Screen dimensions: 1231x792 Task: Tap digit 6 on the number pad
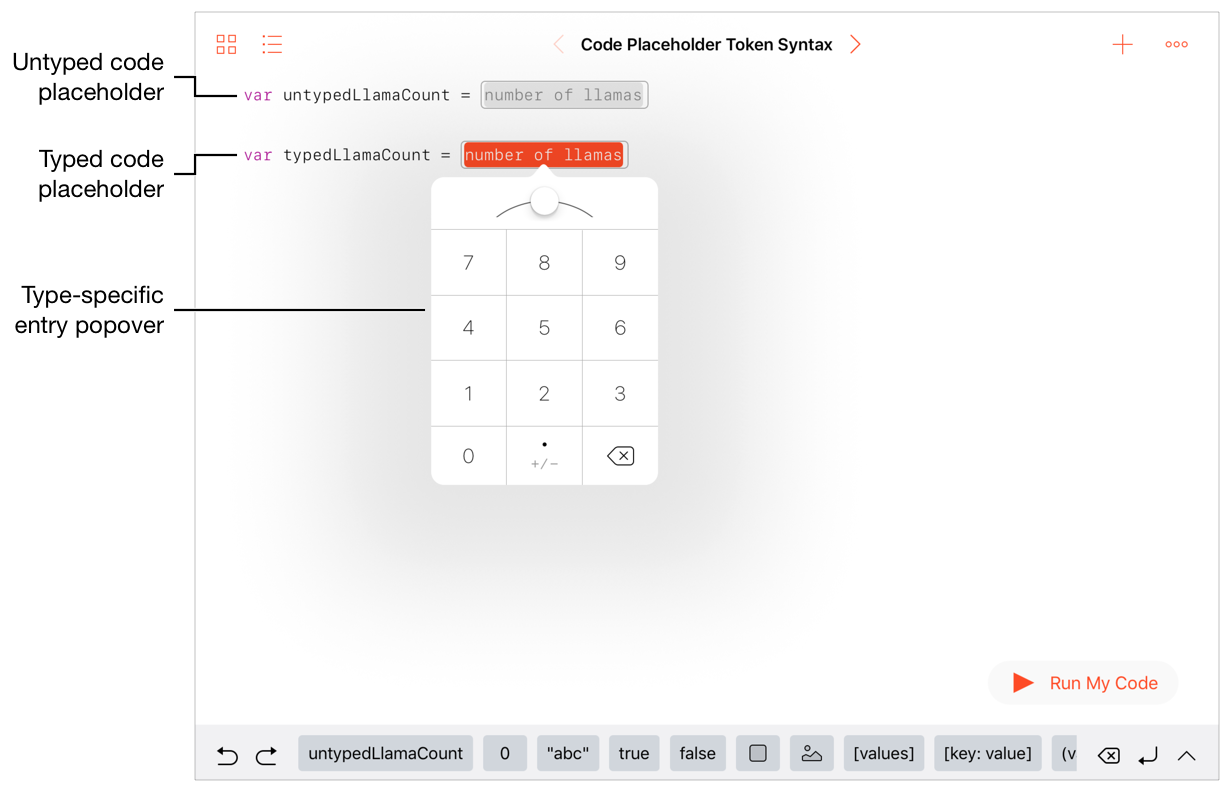(x=620, y=328)
